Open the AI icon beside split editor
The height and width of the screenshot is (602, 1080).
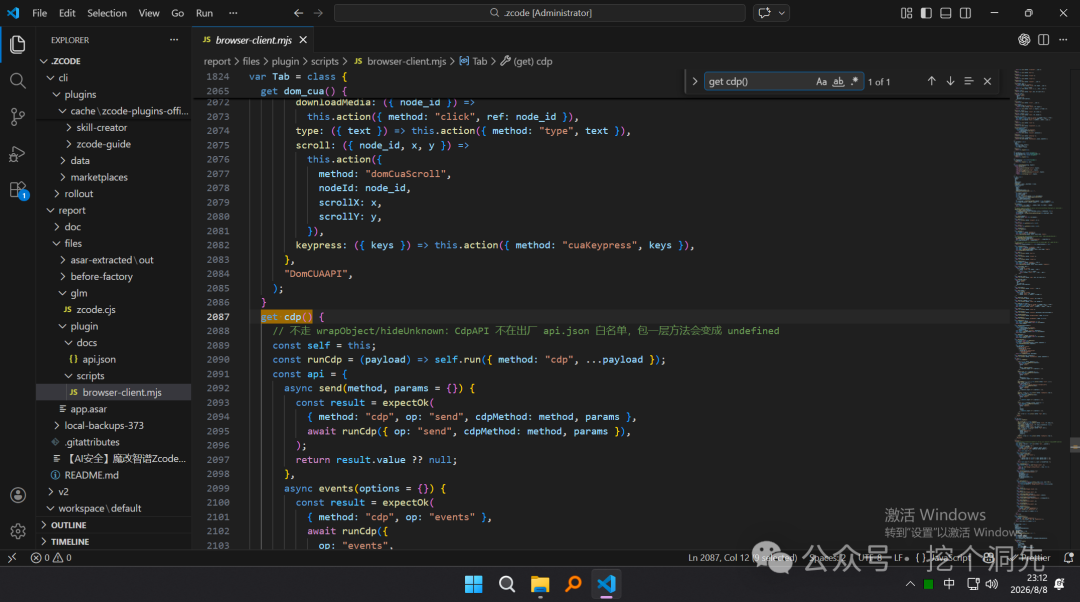(1024, 40)
